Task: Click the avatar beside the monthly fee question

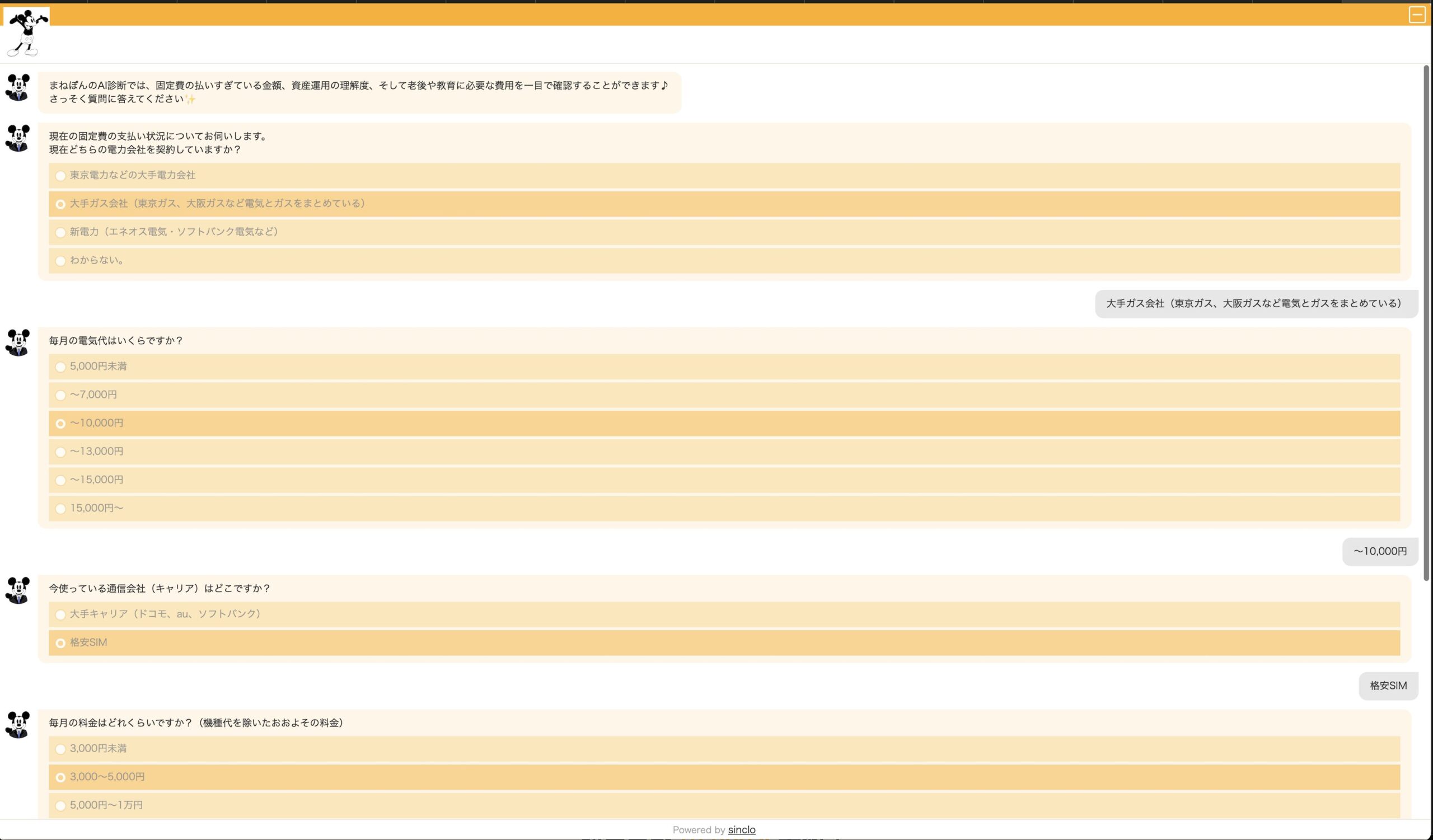Action: pyautogui.click(x=17, y=725)
